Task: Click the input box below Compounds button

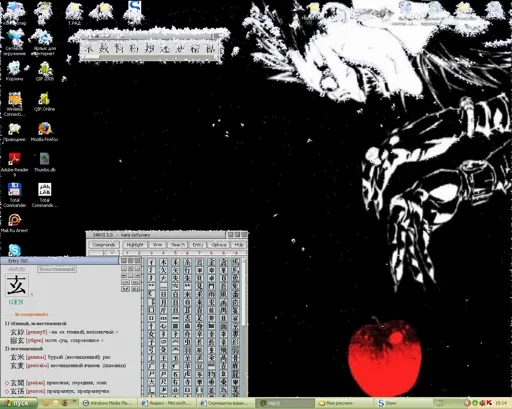Action: (x=96, y=253)
